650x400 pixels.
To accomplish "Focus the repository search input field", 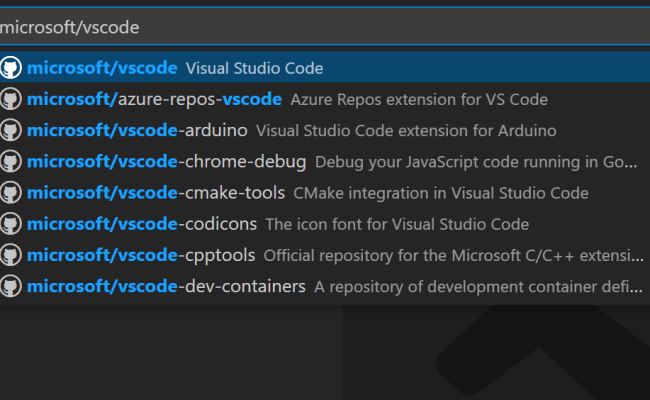I will coord(325,27).
